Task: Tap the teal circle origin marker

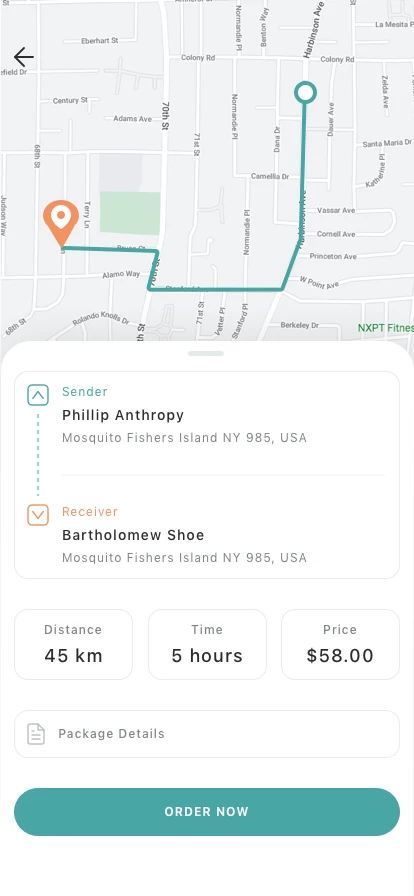Action: (305, 93)
